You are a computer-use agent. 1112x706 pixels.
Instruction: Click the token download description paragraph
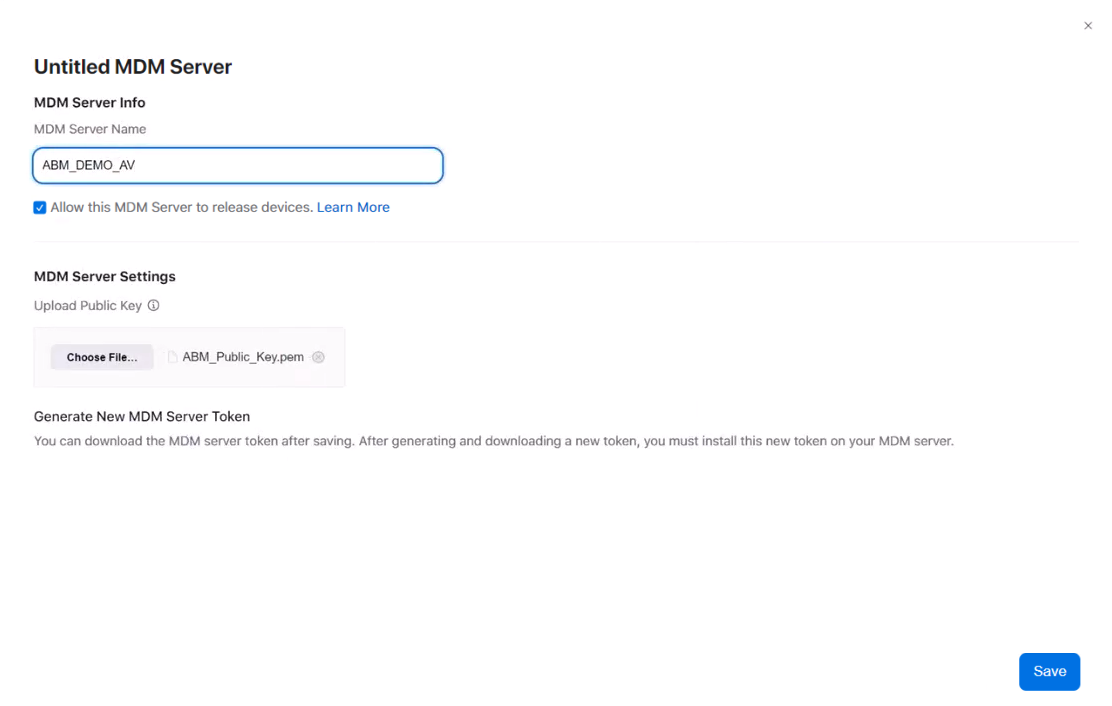pyautogui.click(x=493, y=441)
